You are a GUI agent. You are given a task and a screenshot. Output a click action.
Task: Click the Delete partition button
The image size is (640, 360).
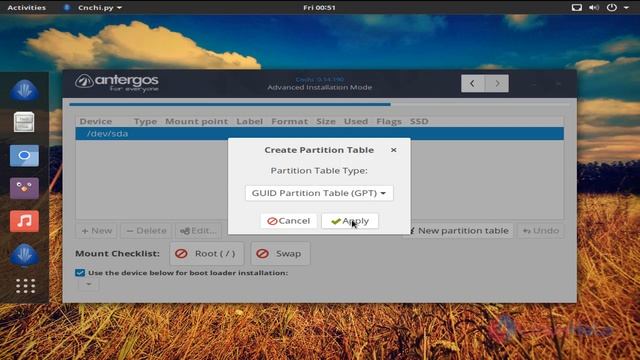(x=146, y=231)
